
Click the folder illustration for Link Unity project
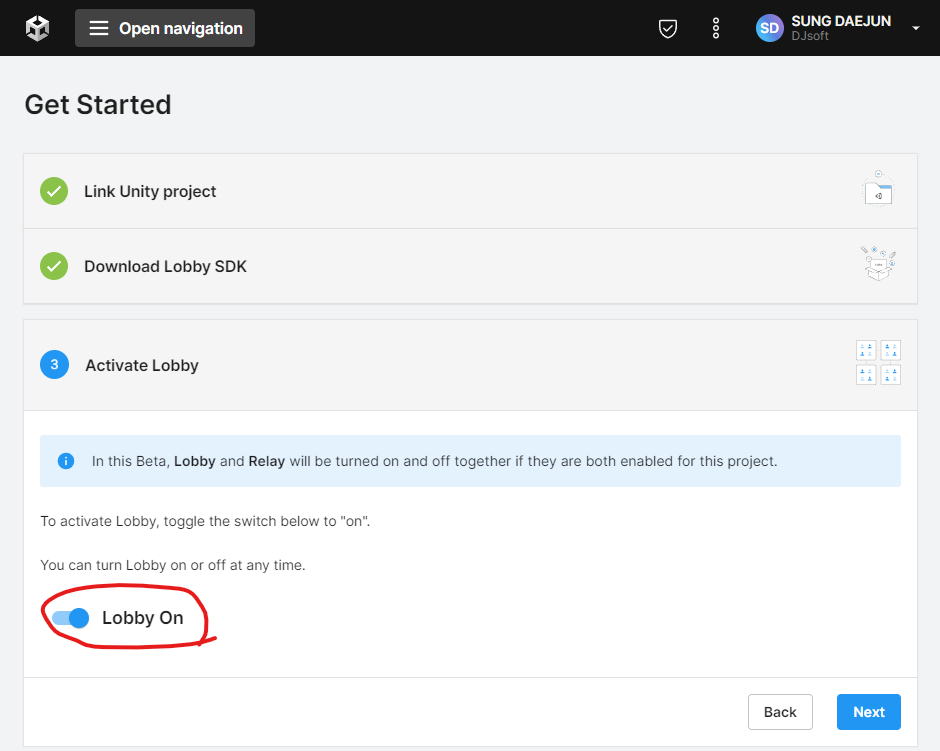878,189
